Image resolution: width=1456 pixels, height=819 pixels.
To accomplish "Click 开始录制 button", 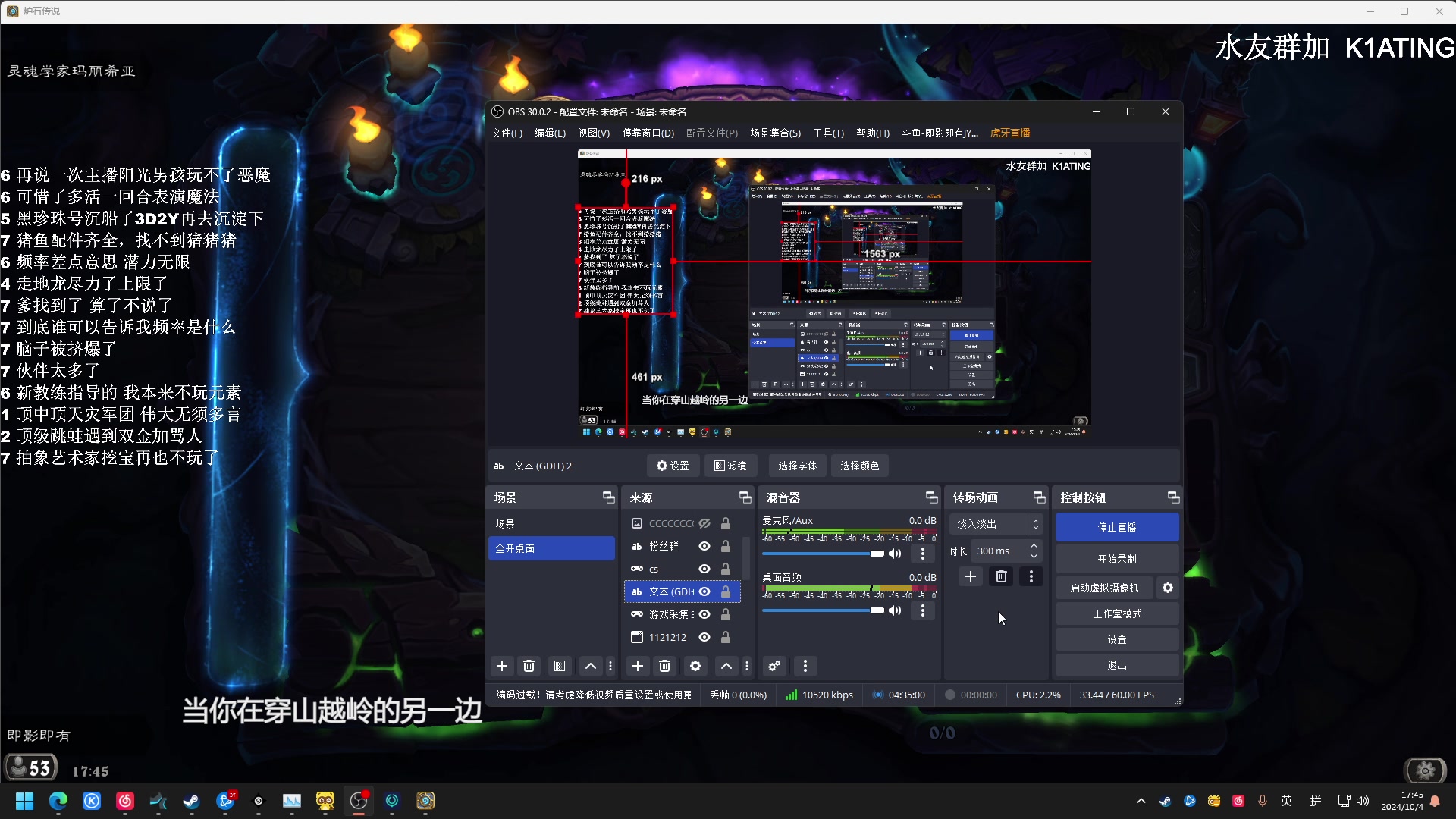I will (x=1117, y=559).
